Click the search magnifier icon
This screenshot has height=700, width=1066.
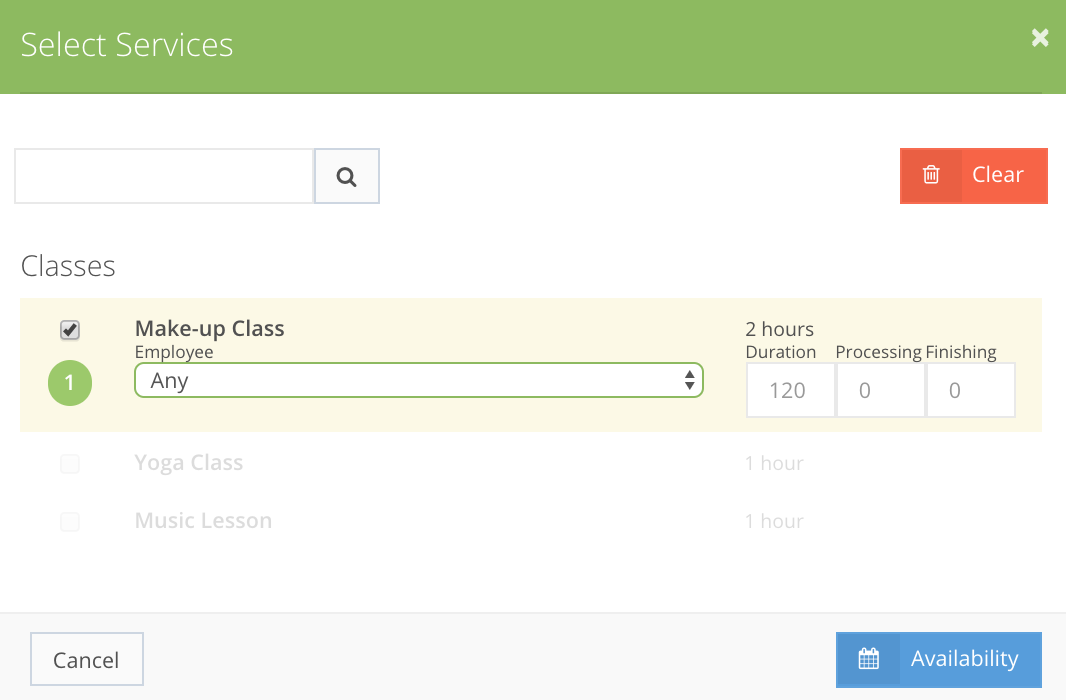pos(346,176)
